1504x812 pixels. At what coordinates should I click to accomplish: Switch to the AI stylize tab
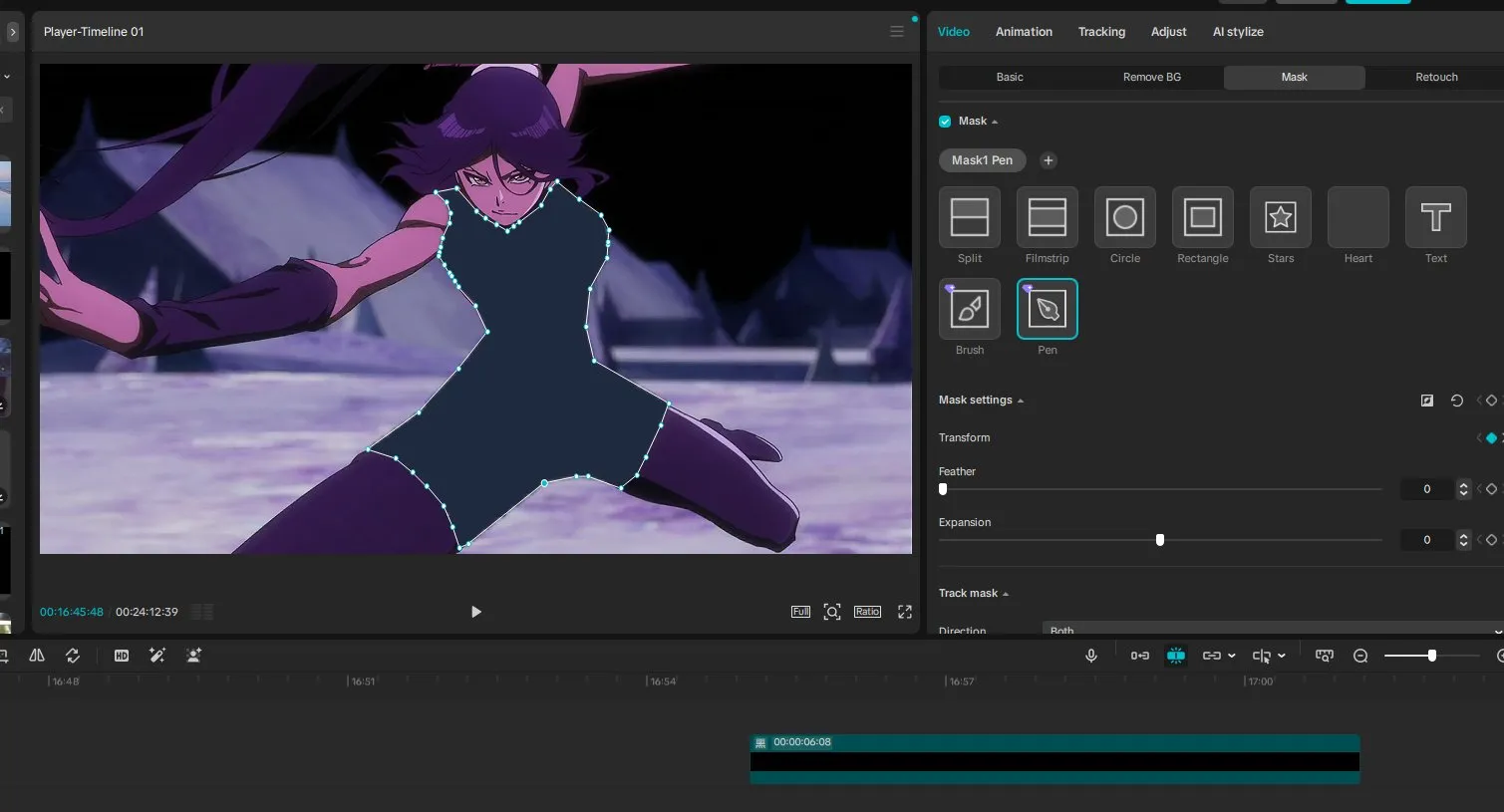pos(1238,32)
